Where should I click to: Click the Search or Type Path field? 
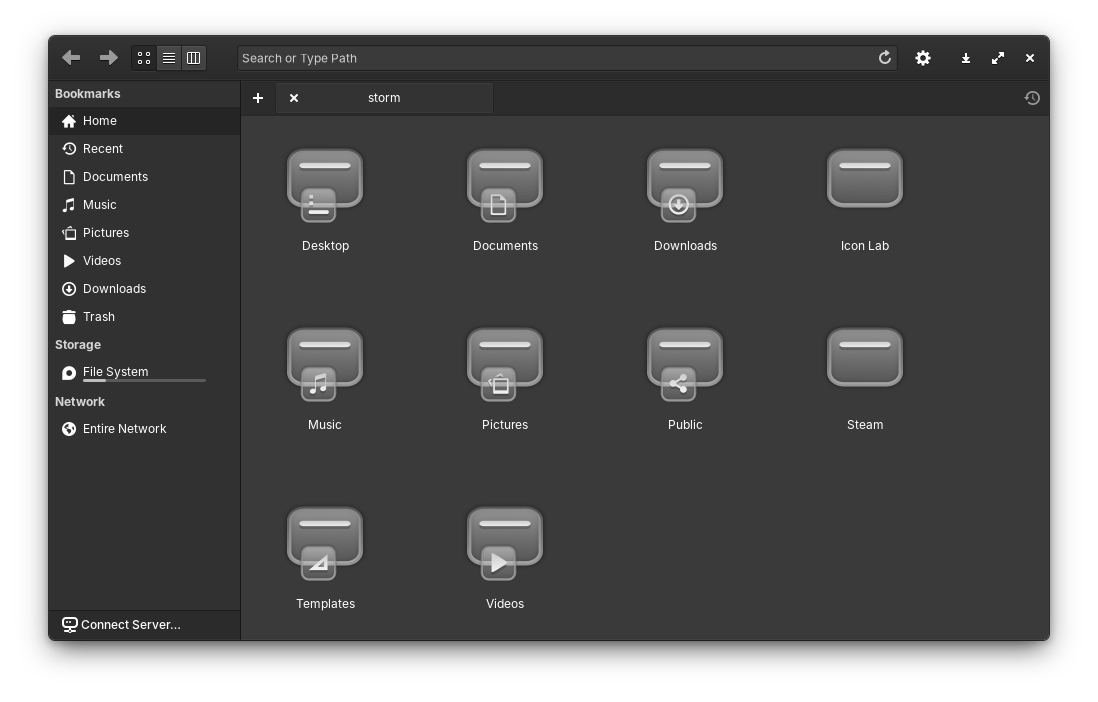(x=555, y=58)
